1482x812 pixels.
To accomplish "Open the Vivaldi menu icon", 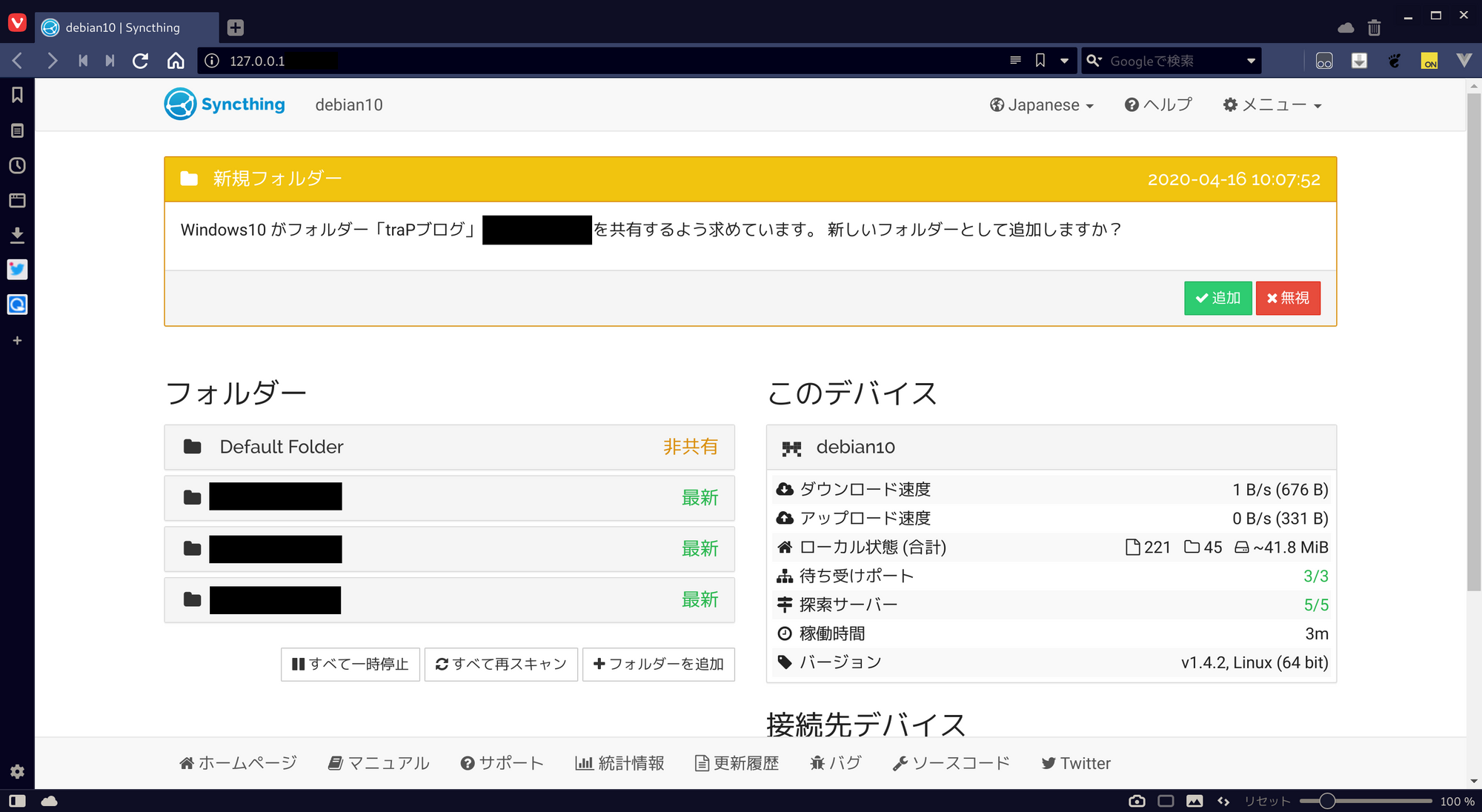I will click(x=17, y=23).
